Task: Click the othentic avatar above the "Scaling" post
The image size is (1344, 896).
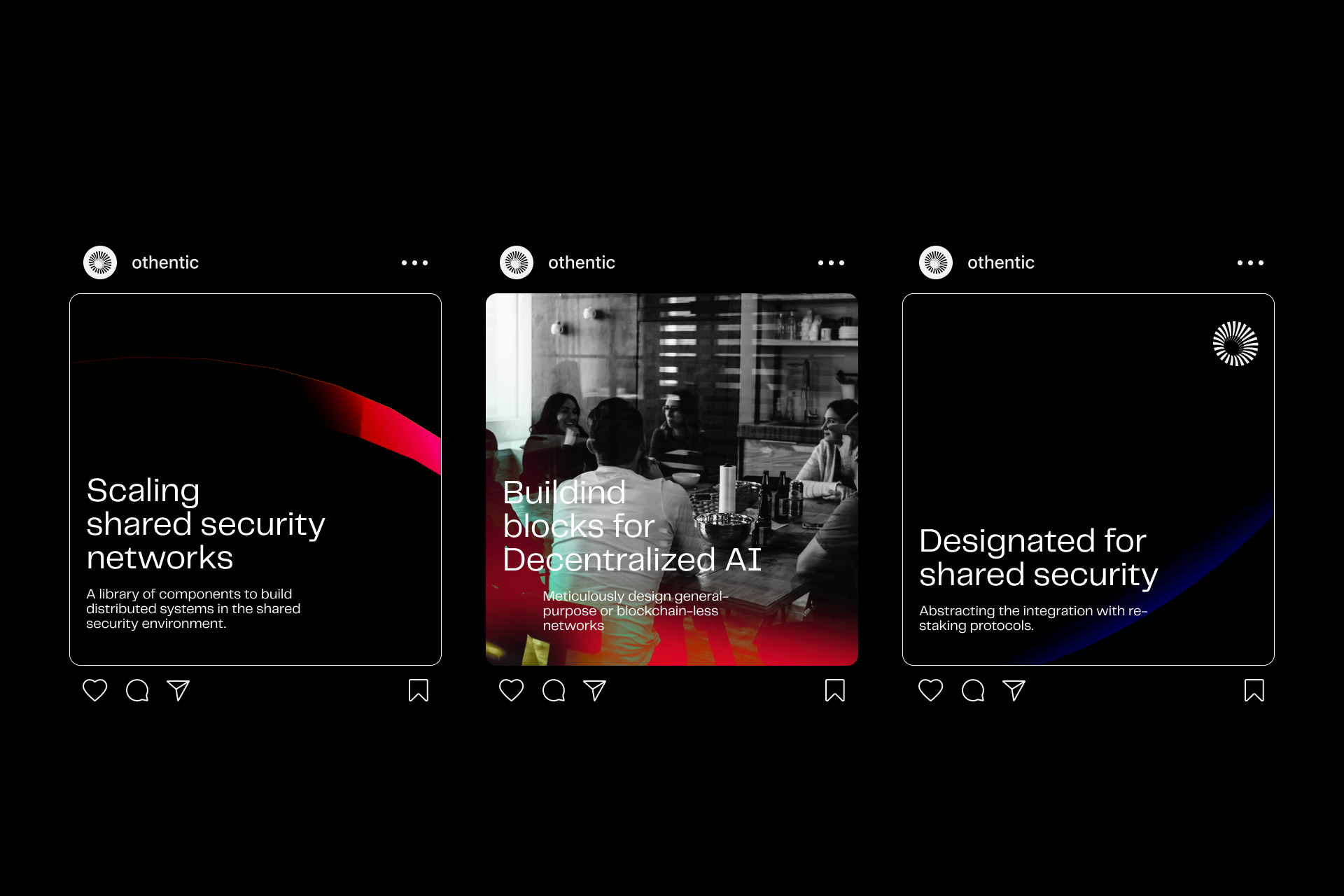Action: 100,262
